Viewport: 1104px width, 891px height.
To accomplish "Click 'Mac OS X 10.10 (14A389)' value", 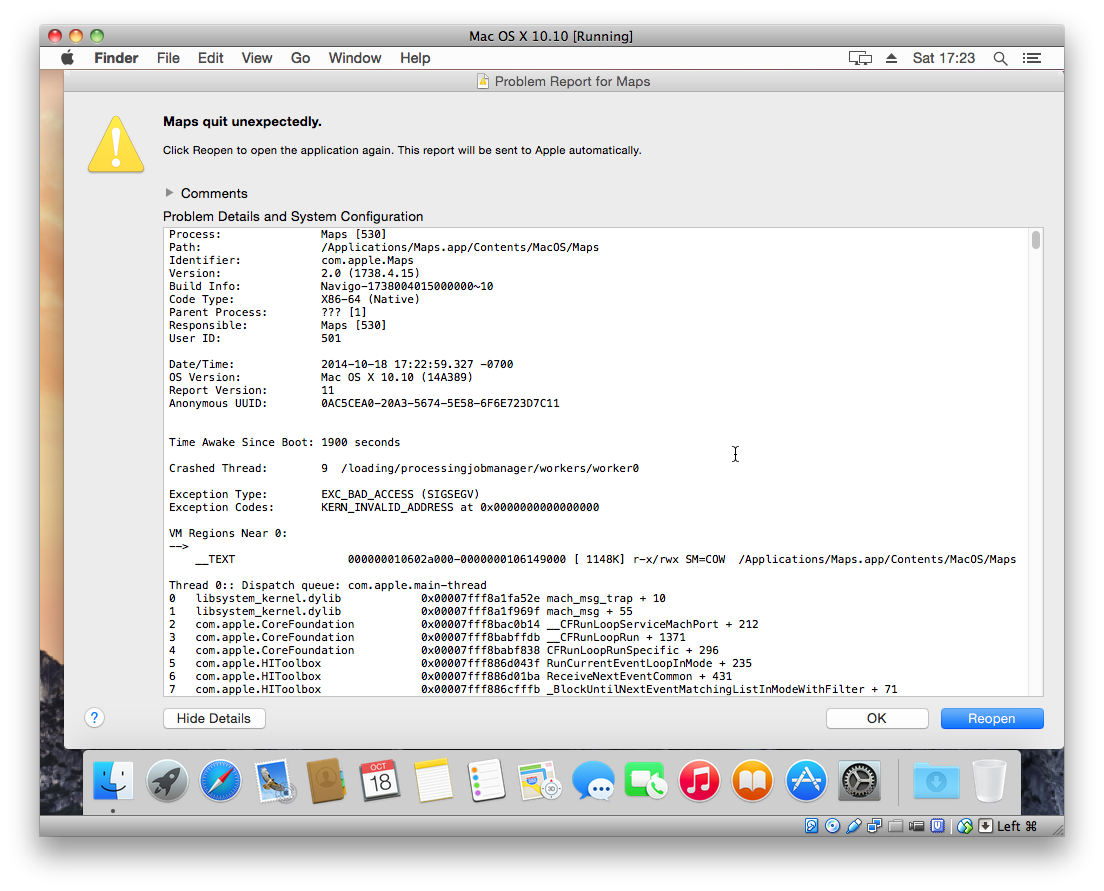I will click(396, 378).
